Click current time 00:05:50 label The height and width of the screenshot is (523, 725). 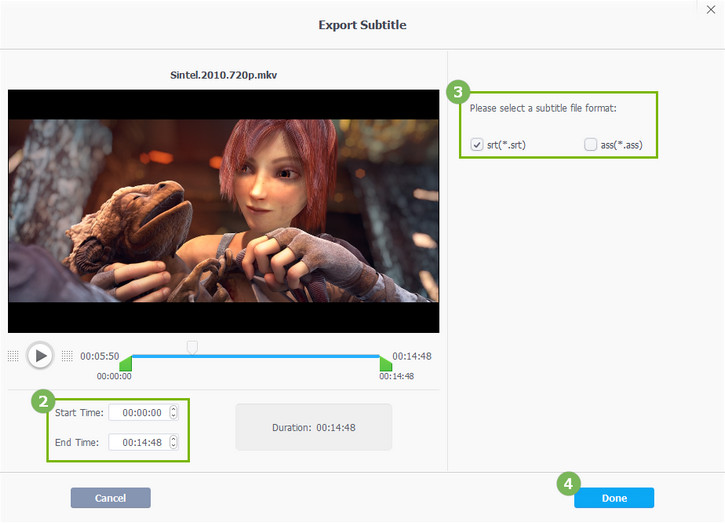pyautogui.click(x=99, y=356)
